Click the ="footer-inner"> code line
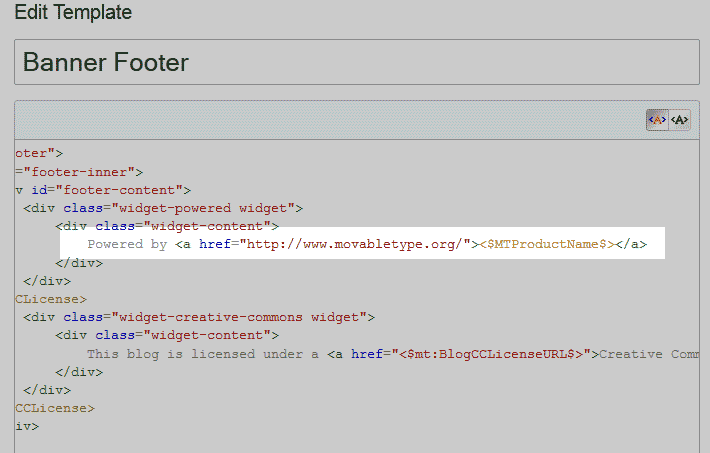 tap(79, 172)
